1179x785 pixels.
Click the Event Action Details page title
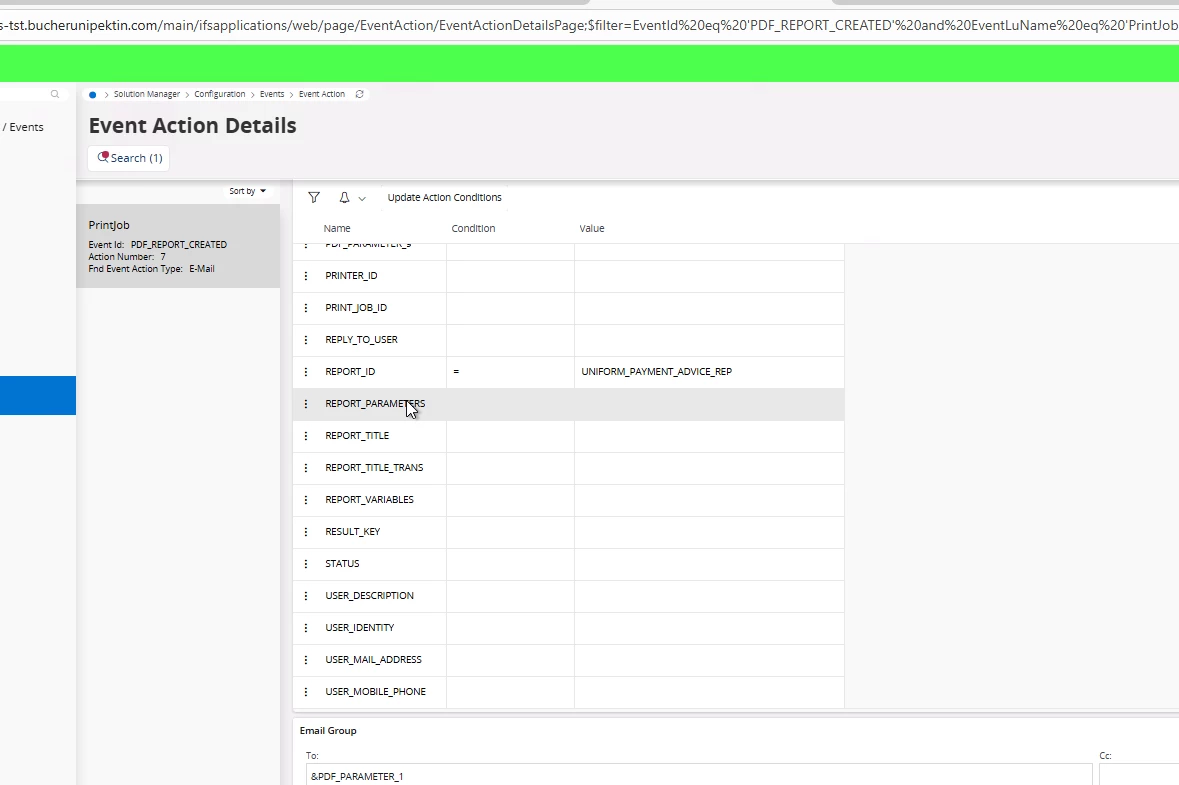(x=192, y=126)
